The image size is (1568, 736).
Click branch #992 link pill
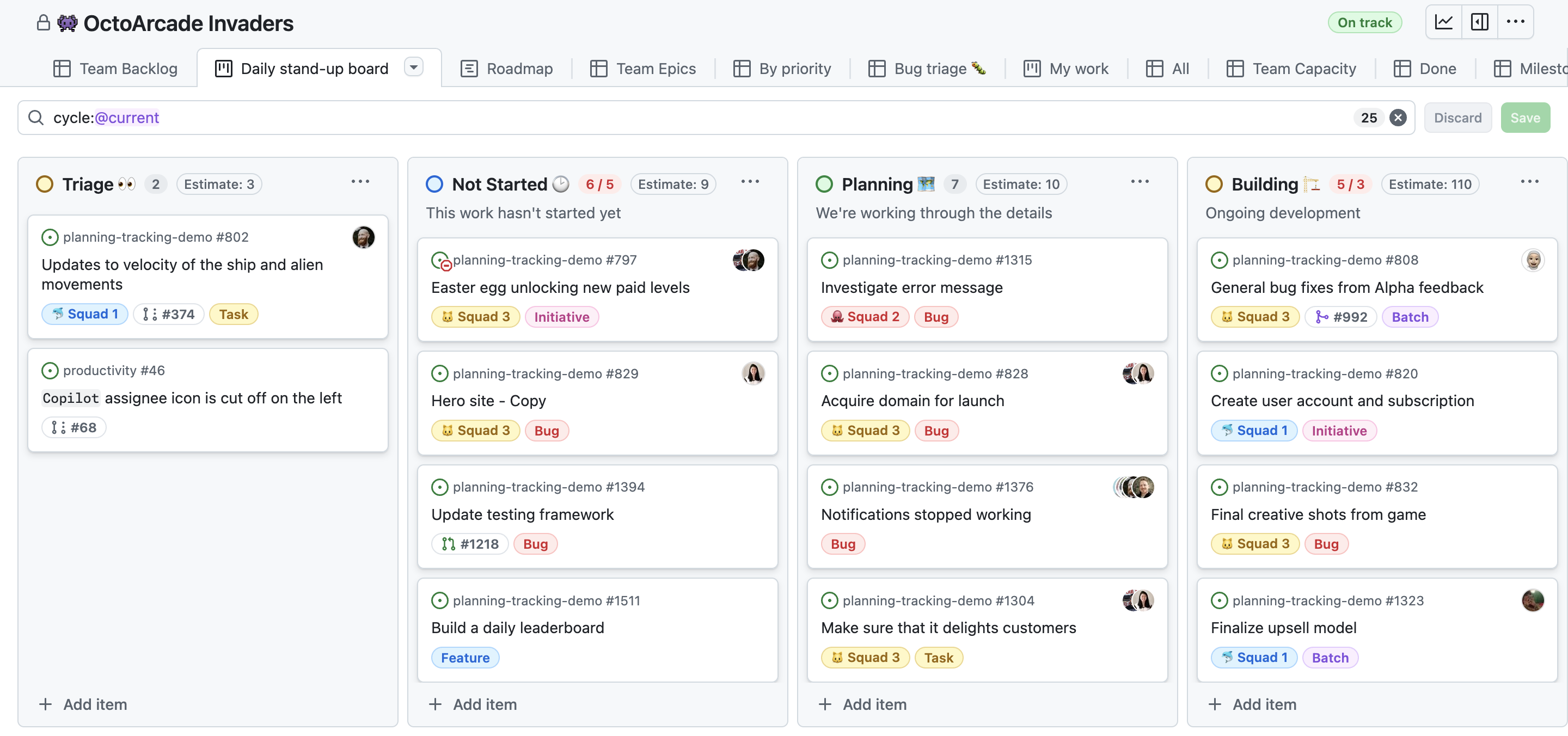[x=1341, y=317]
